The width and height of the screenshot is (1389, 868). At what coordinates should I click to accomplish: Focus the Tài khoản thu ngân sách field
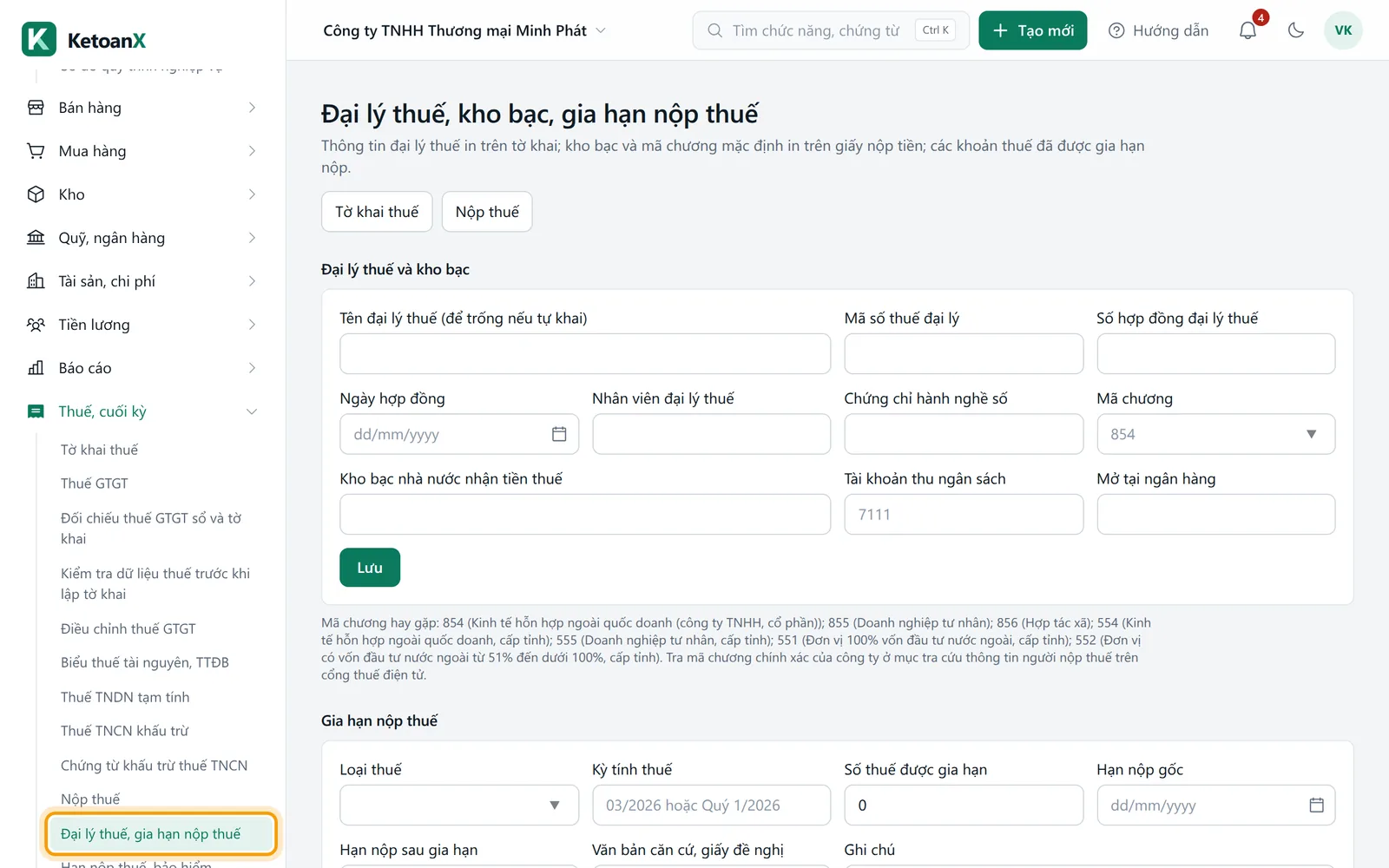(x=964, y=515)
